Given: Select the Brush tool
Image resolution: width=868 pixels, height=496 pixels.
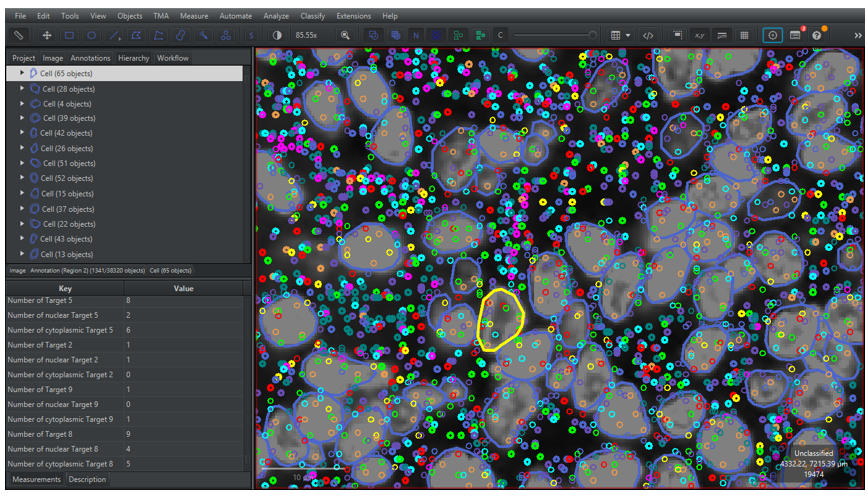Looking at the screenshot, I should point(181,35).
